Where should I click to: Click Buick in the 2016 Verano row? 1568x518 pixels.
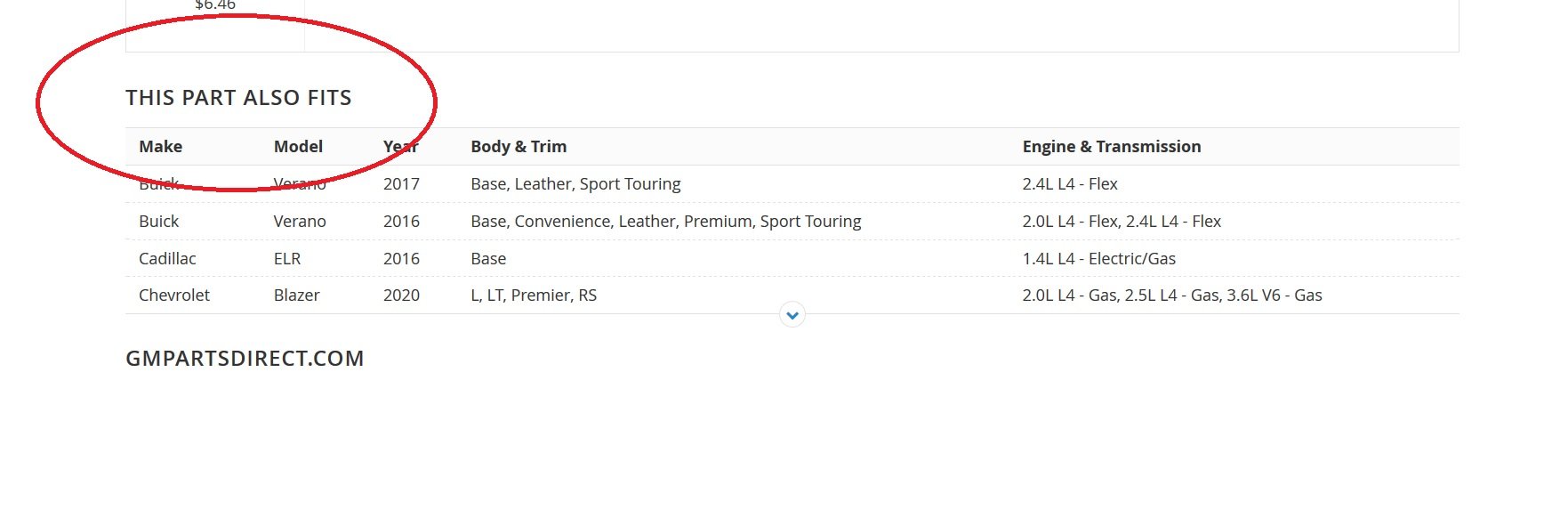click(159, 222)
